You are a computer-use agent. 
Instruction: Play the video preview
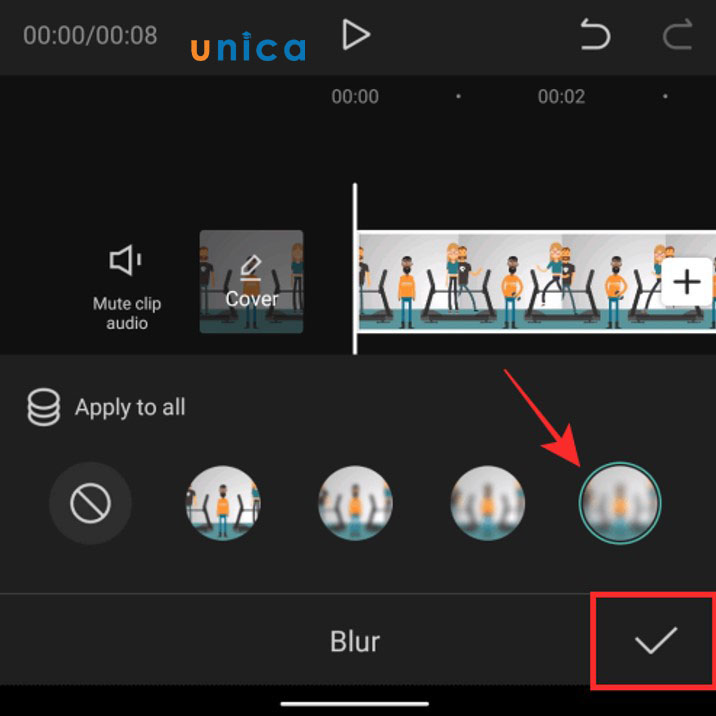coord(356,35)
